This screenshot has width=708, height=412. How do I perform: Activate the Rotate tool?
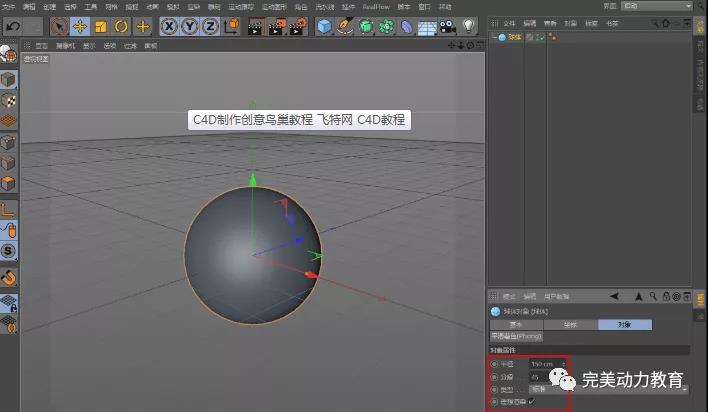point(121,25)
